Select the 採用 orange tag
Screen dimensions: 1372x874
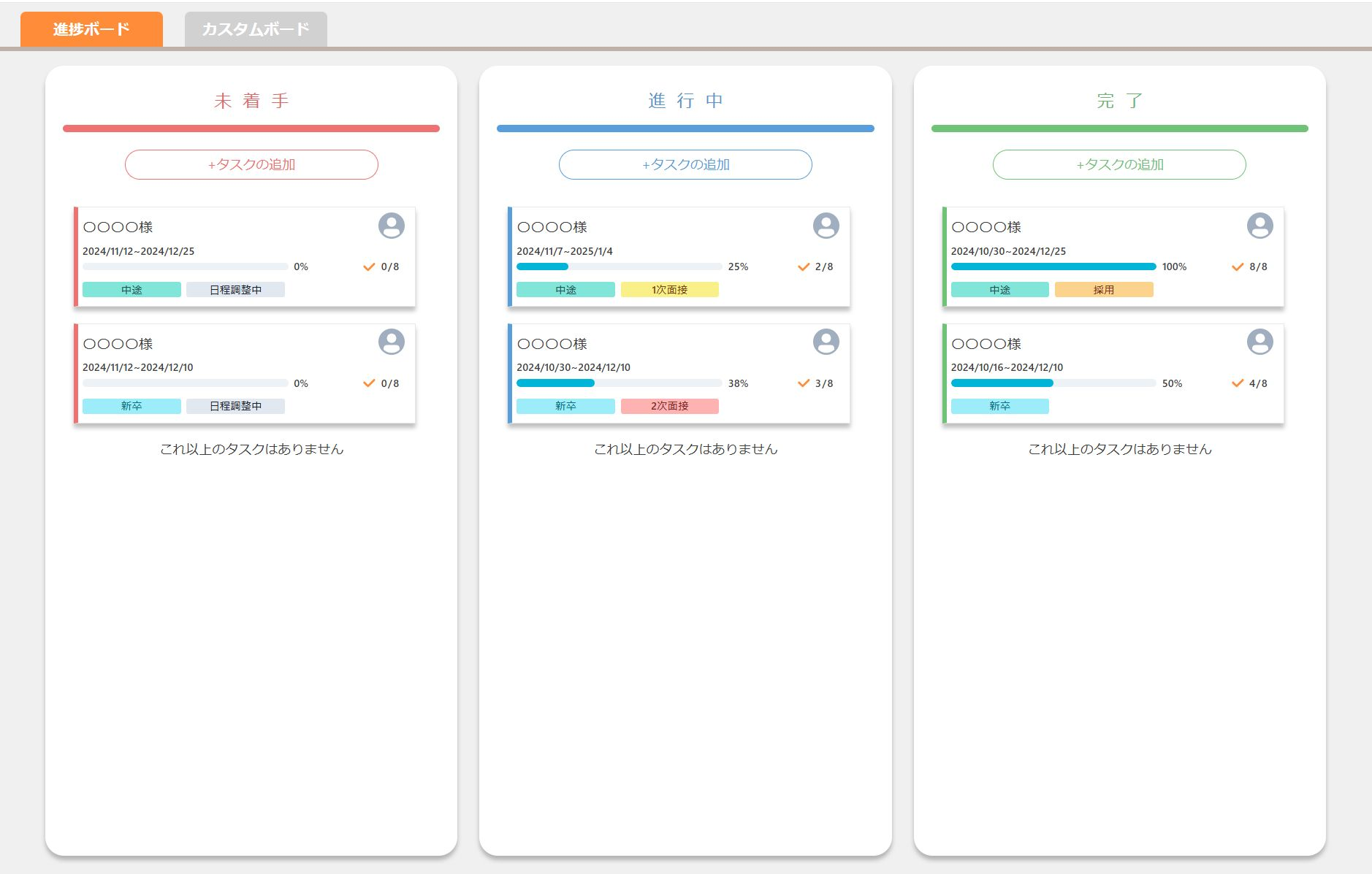point(1103,290)
